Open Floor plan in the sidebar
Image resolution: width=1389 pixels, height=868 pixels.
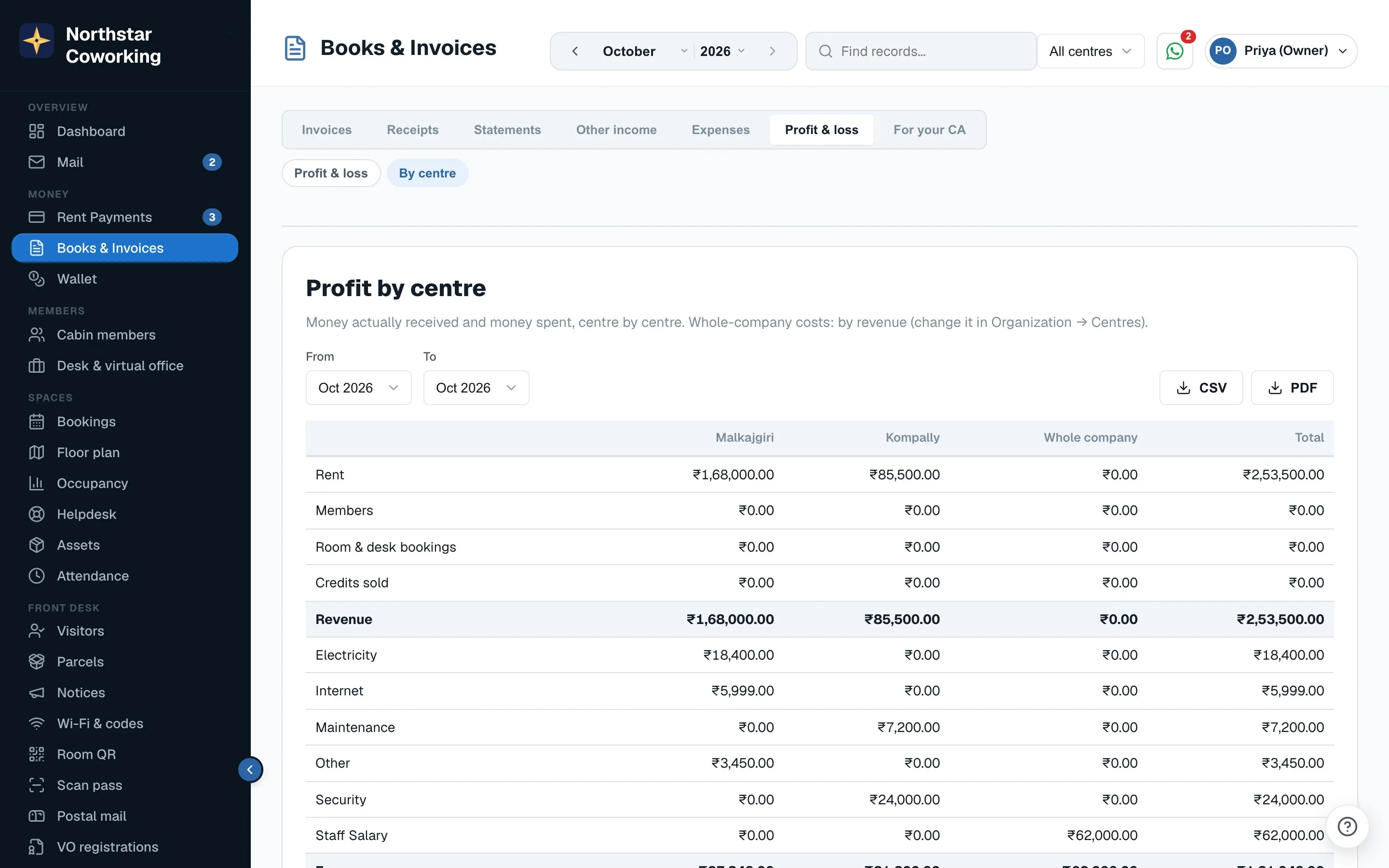point(124,452)
